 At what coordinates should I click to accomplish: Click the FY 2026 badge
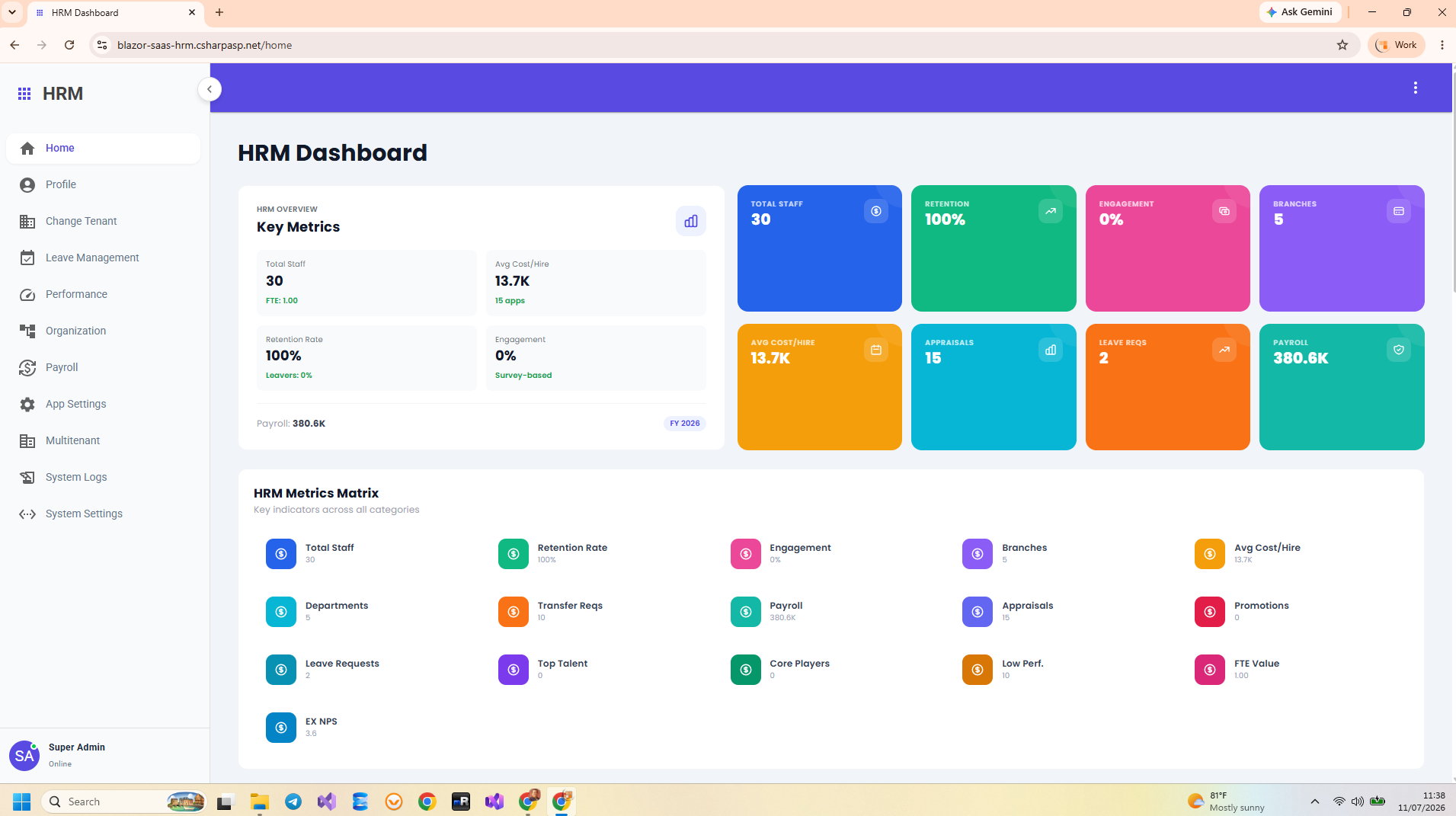(x=685, y=424)
